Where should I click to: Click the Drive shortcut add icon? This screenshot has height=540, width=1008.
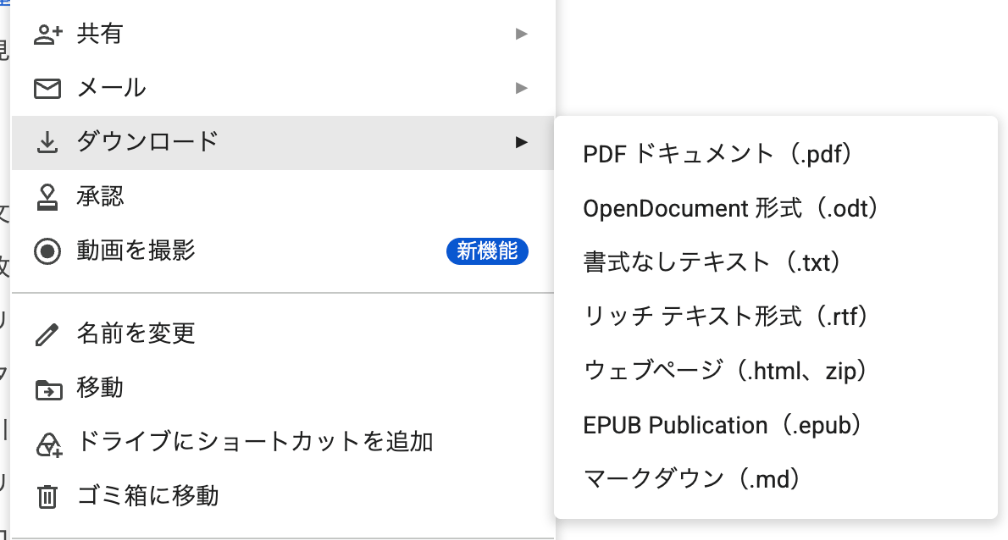[x=49, y=444]
